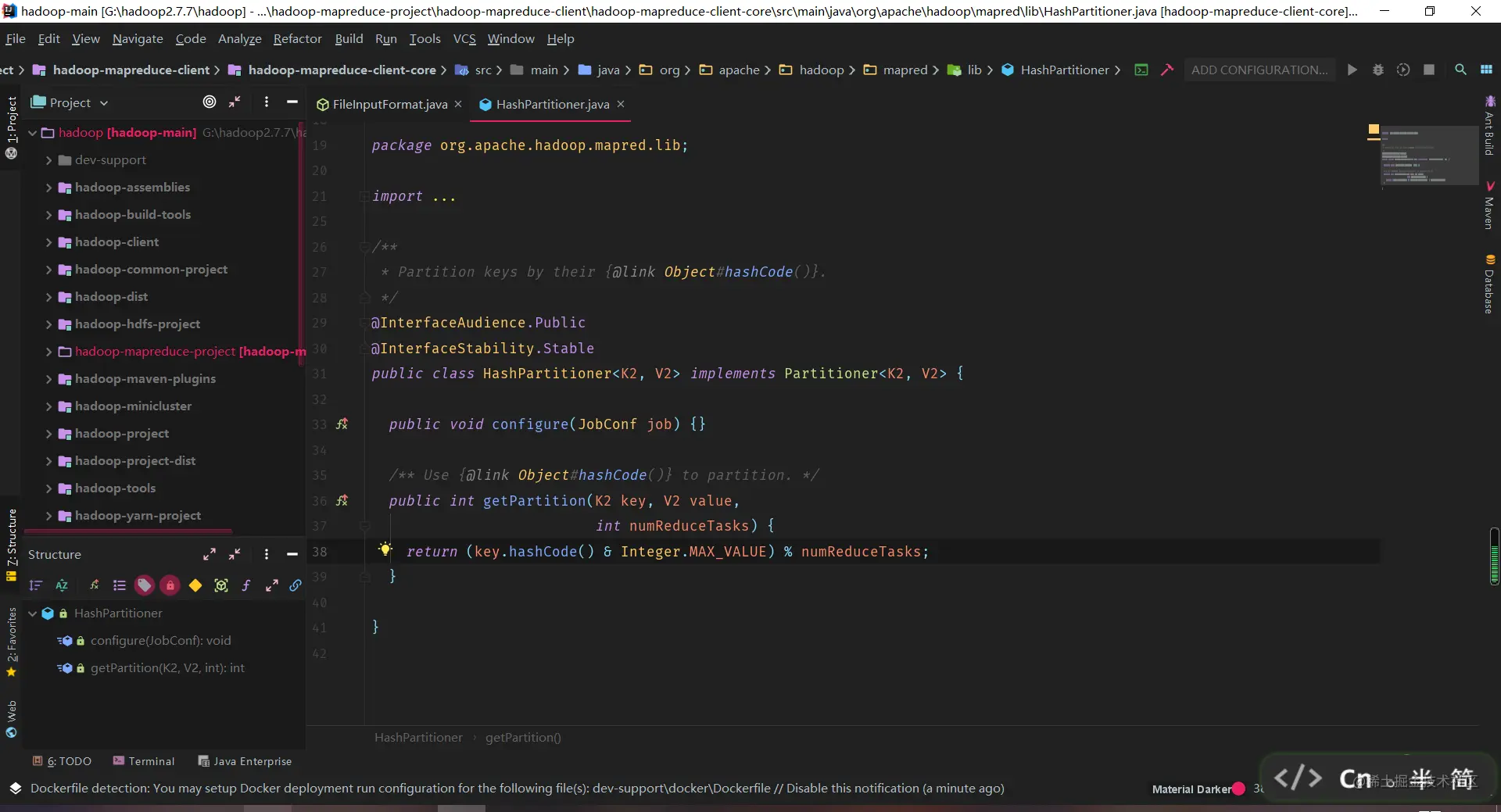Expand the hadoop-common-project folder
Screen dimensions: 1501x812
point(48,270)
